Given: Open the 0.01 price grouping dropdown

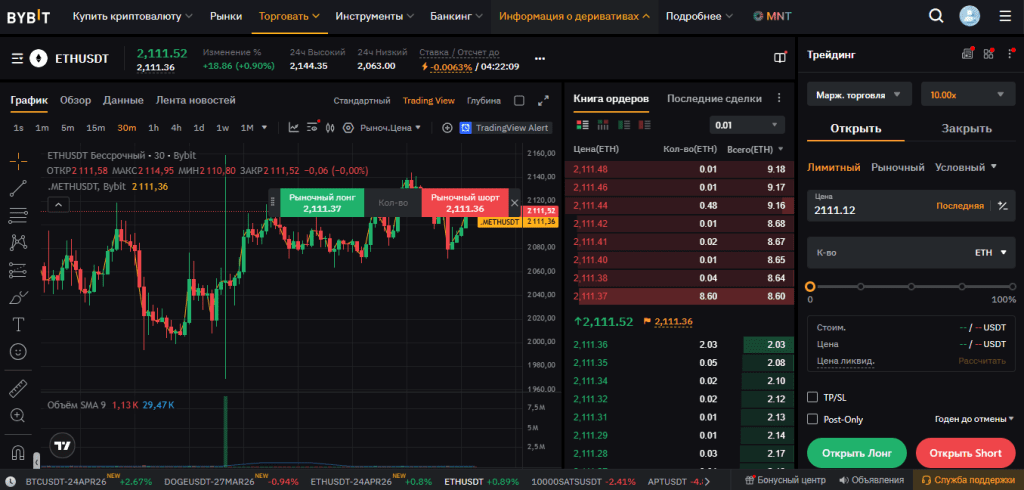Looking at the screenshot, I should 747,125.
